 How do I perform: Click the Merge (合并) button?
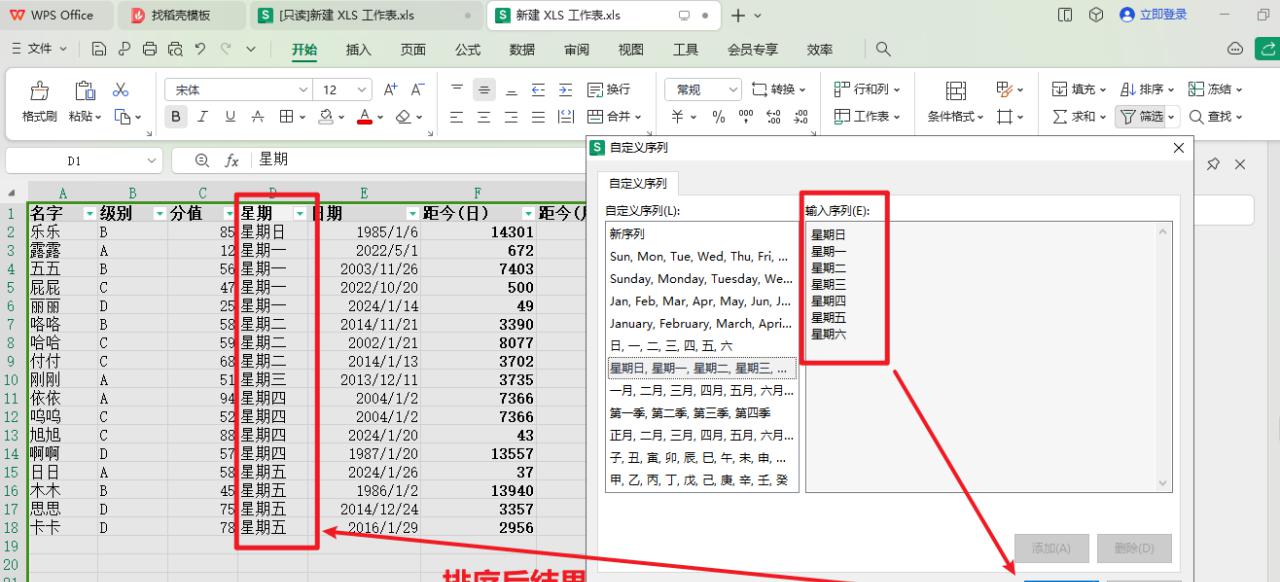tap(613, 117)
